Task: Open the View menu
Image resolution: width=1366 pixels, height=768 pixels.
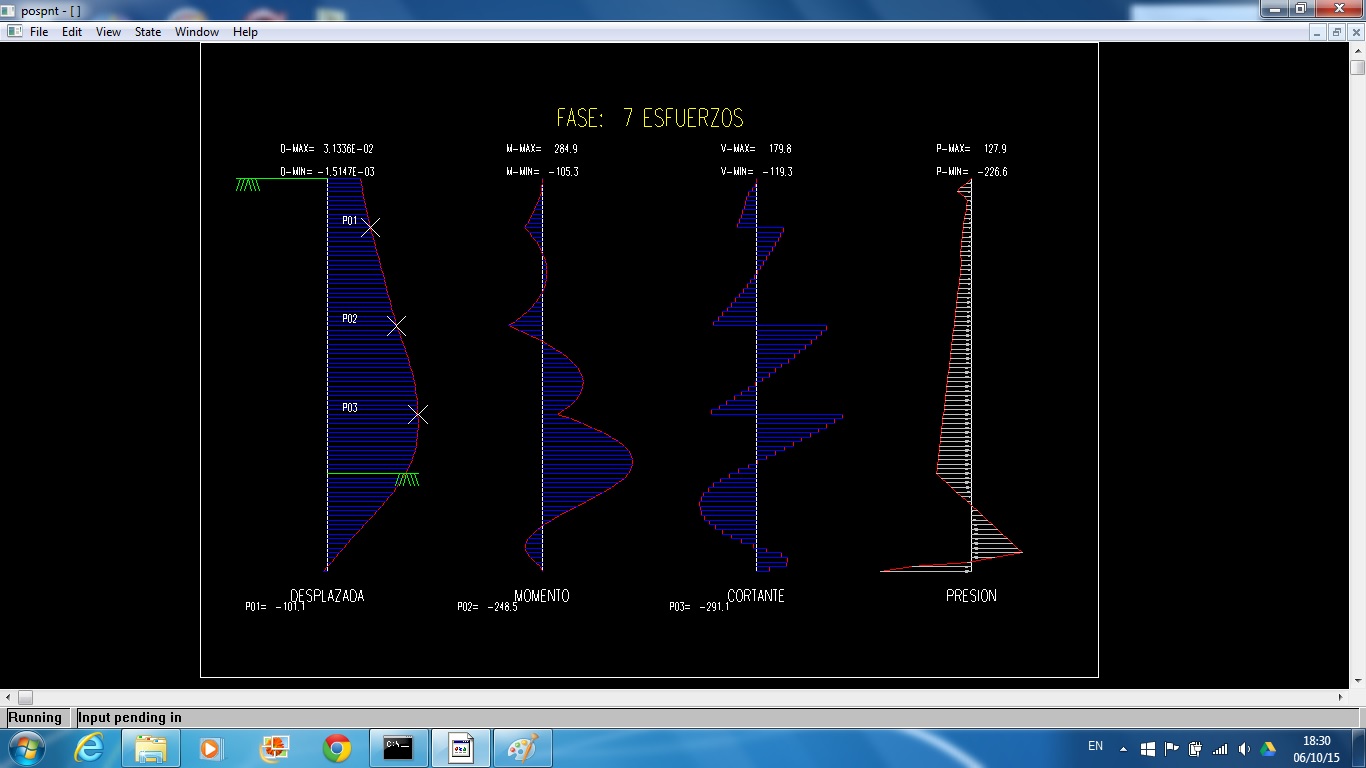Action: 108,32
